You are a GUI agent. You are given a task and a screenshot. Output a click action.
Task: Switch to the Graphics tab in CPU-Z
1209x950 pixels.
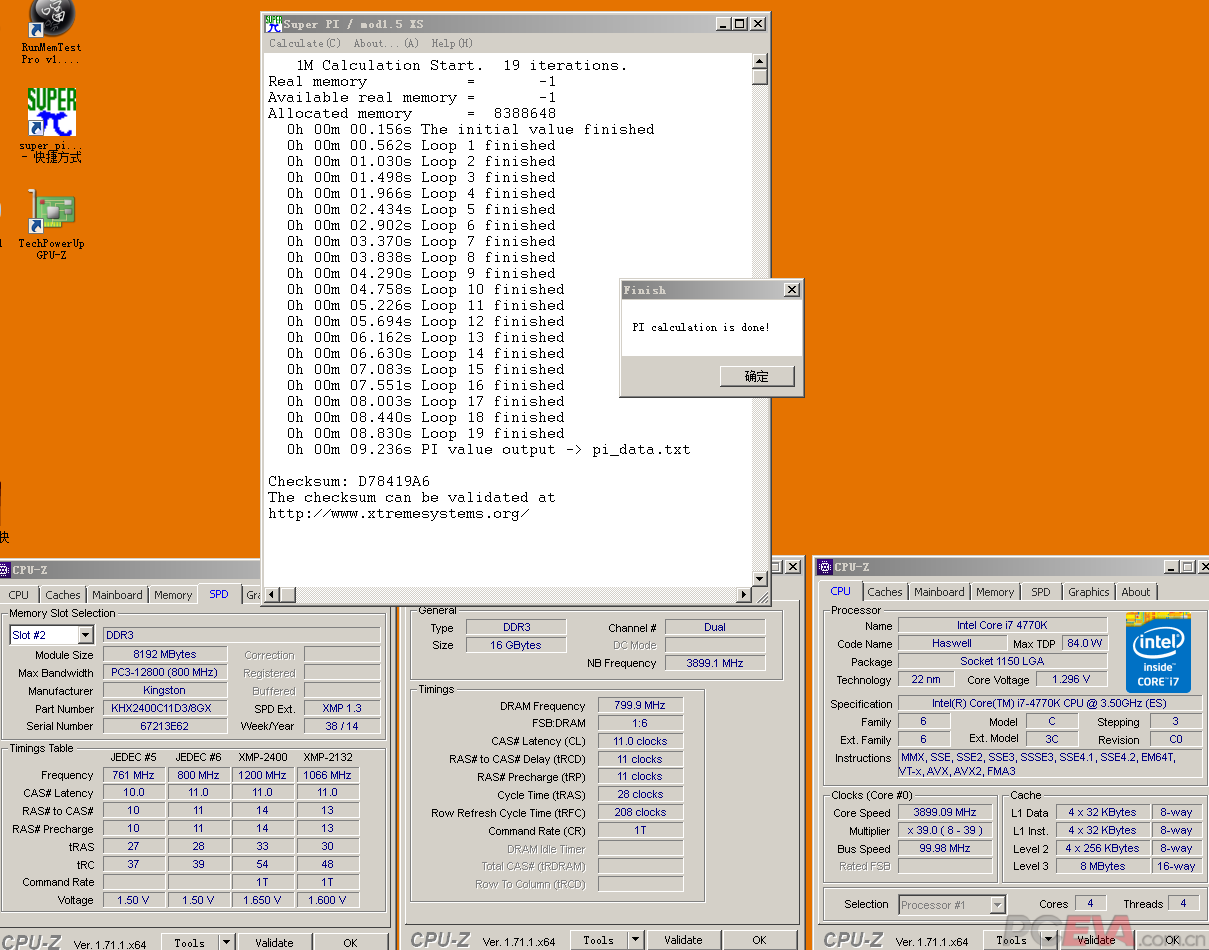click(x=1088, y=592)
